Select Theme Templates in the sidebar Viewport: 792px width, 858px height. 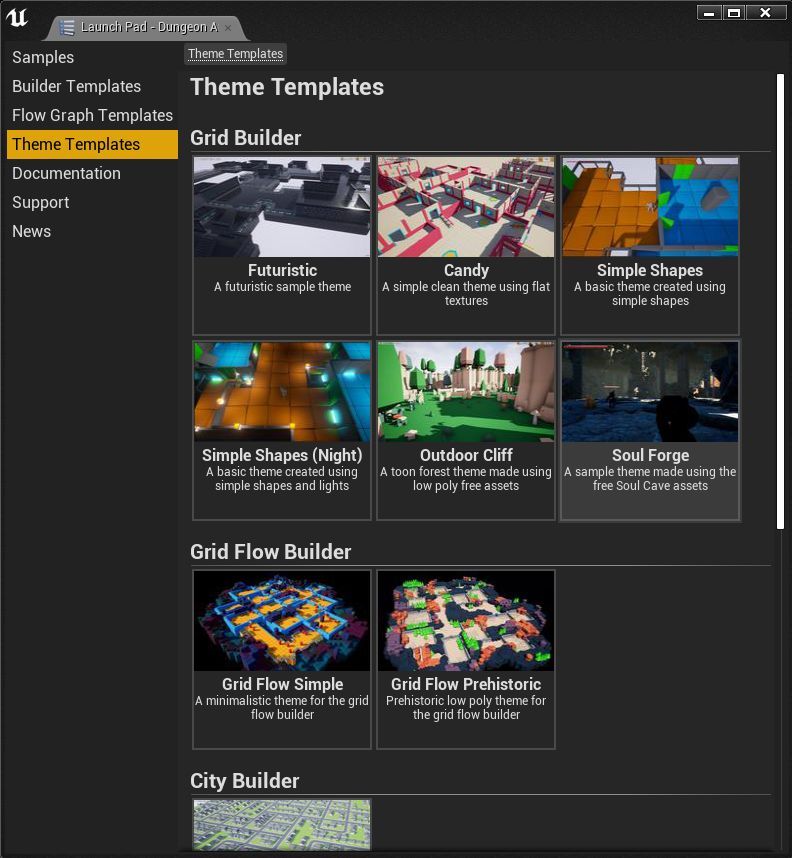coord(93,144)
